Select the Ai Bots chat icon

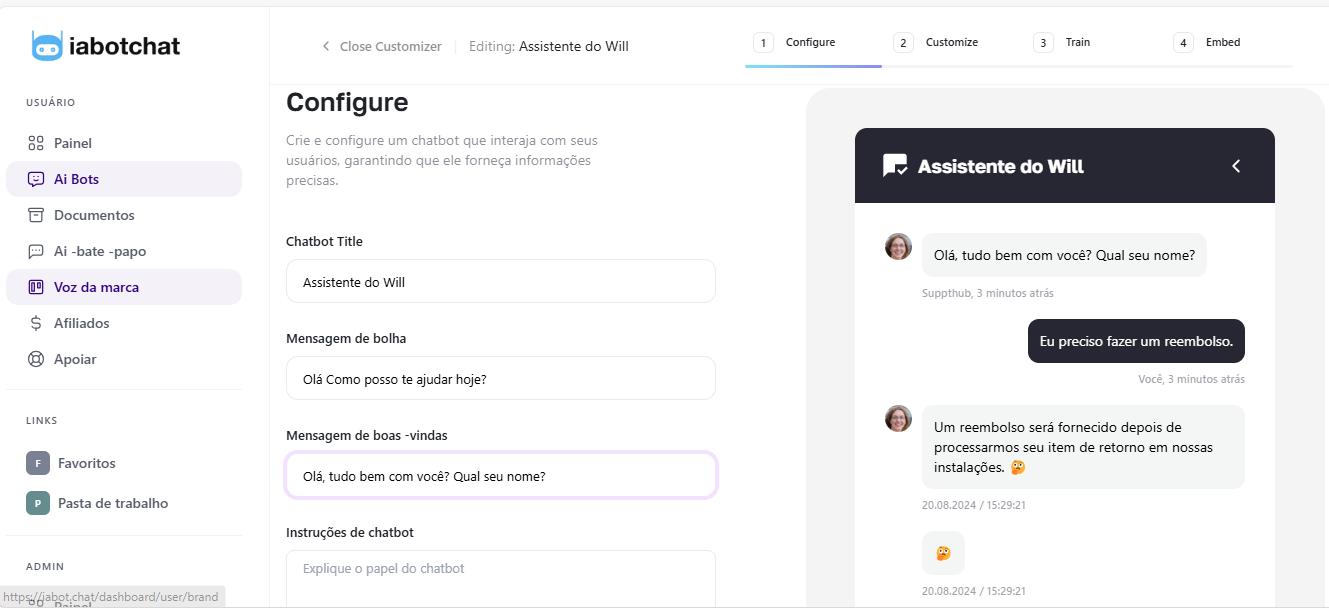pos(36,179)
